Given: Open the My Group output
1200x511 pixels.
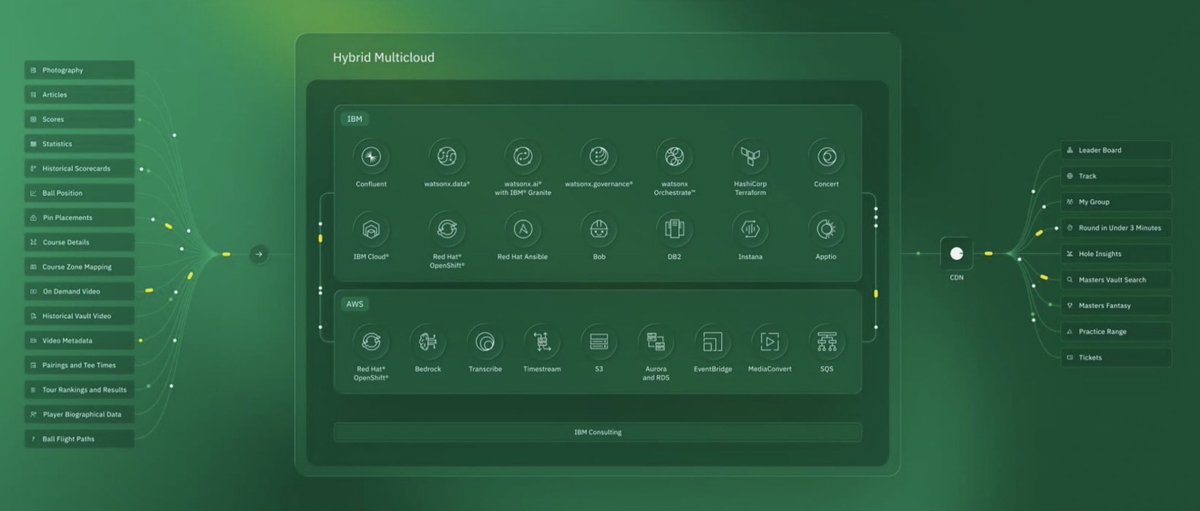Looking at the screenshot, I should pos(1116,202).
